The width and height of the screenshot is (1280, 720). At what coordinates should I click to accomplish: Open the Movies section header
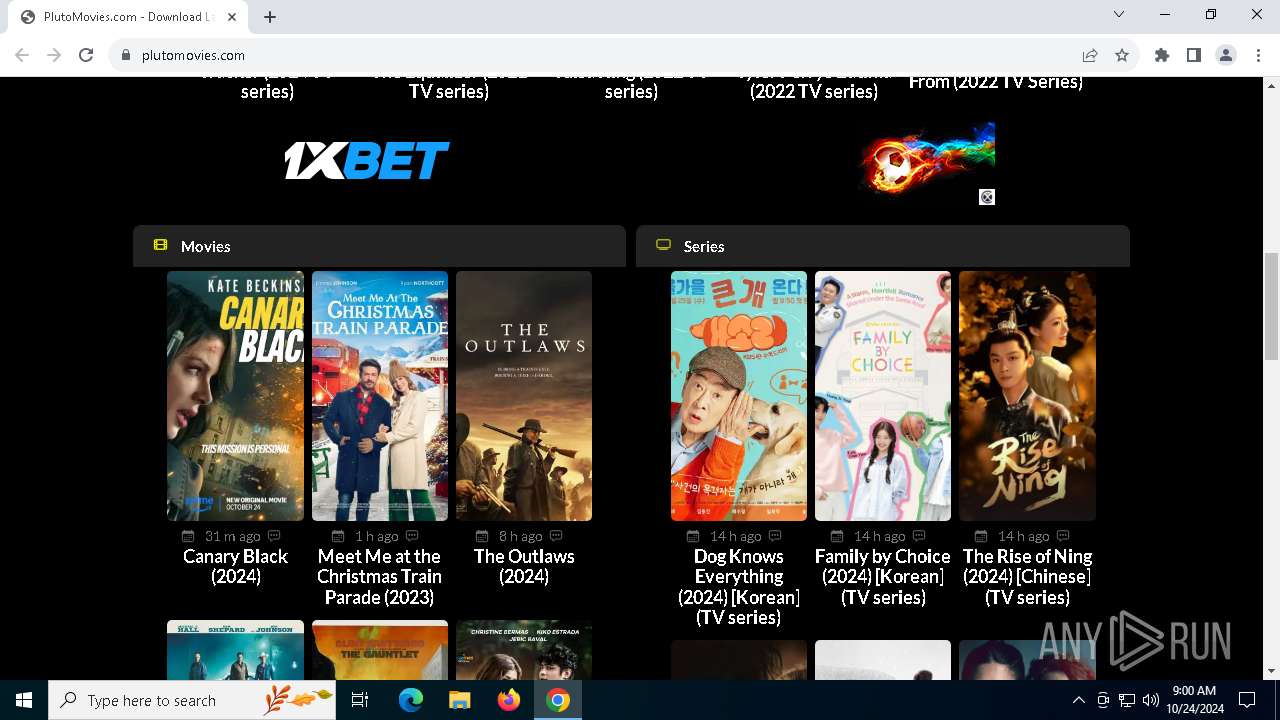tap(379, 246)
